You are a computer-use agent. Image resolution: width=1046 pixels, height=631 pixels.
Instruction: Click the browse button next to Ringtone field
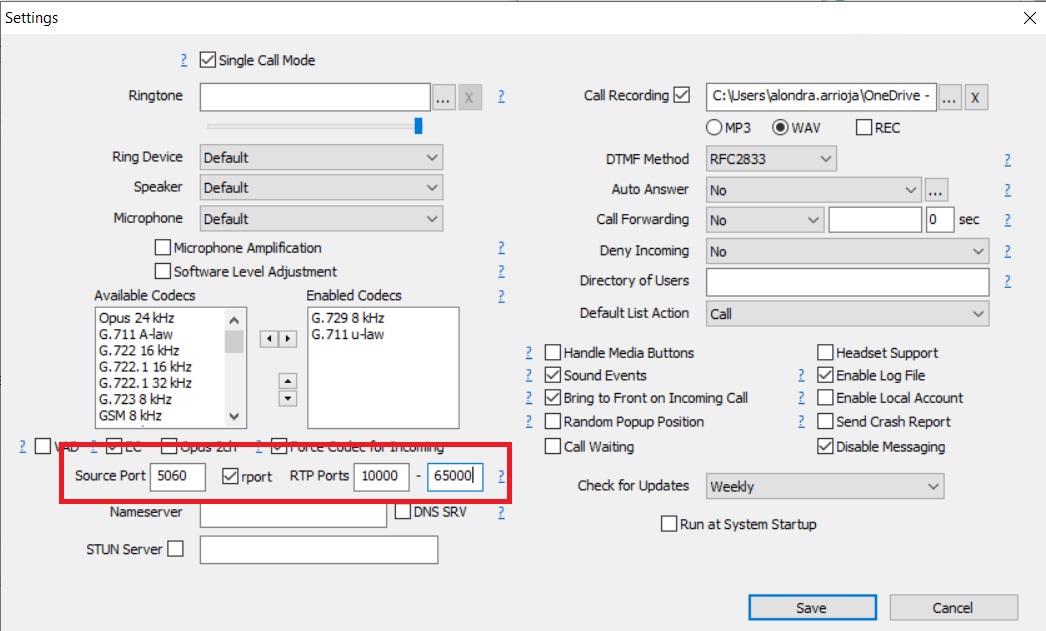click(444, 97)
